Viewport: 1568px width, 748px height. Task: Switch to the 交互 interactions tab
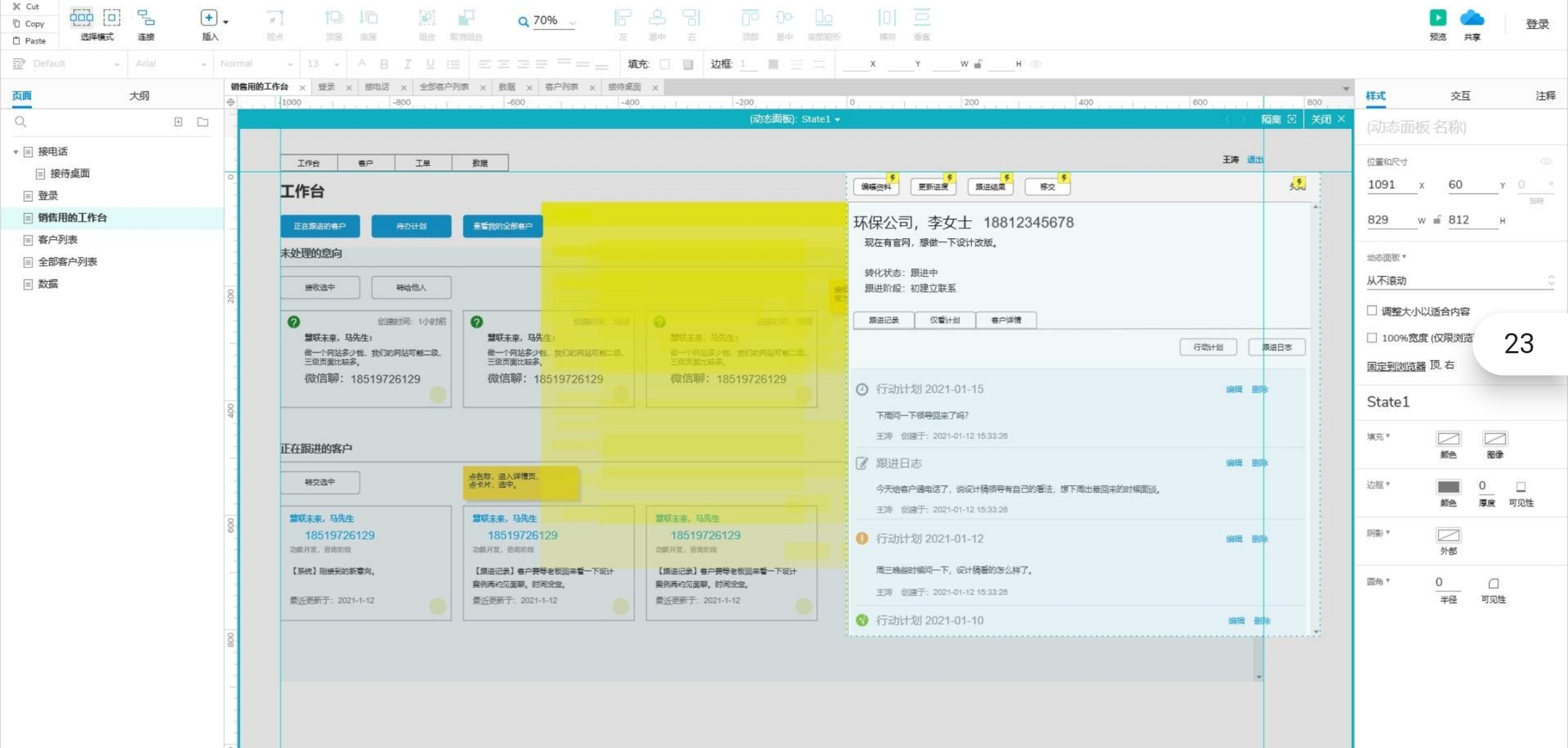click(x=1460, y=96)
